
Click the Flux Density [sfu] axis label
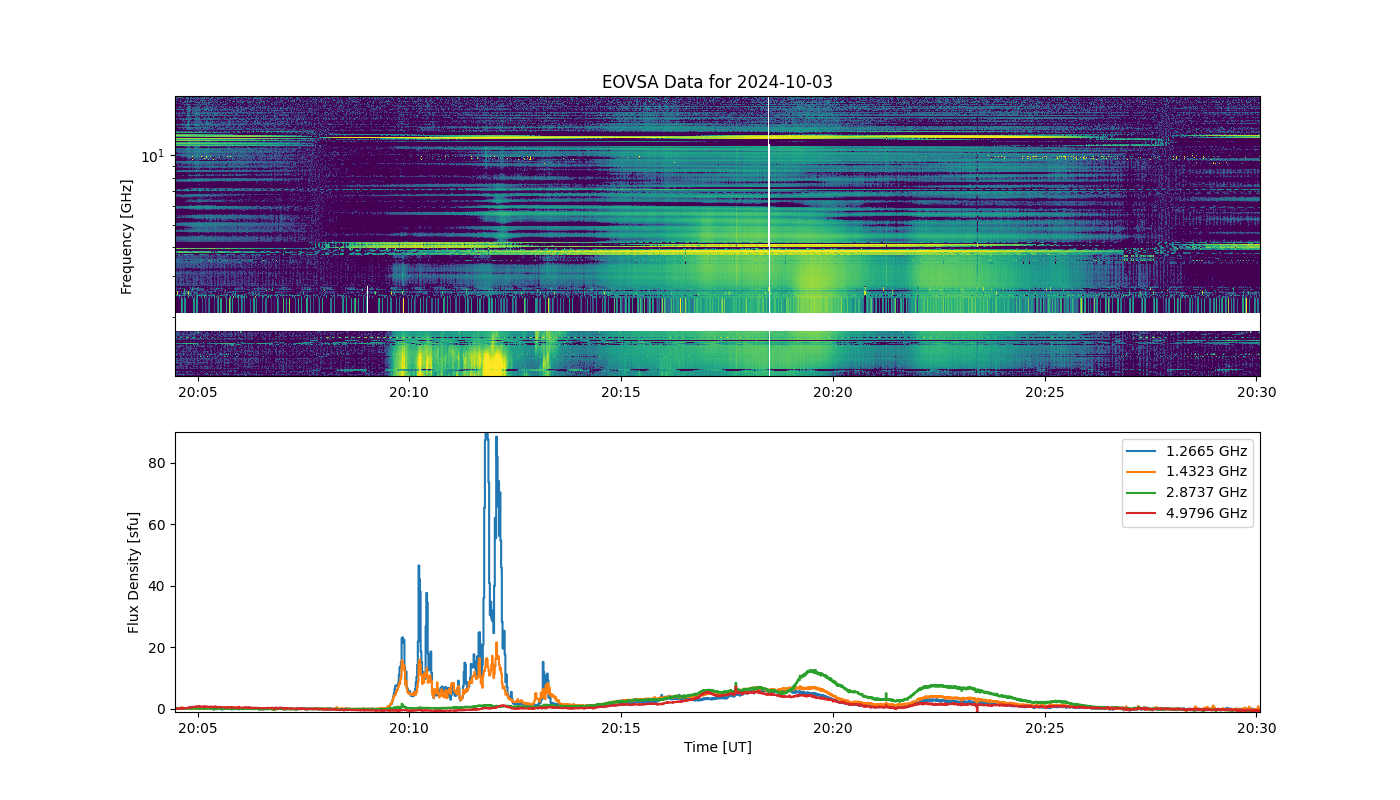click(133, 571)
